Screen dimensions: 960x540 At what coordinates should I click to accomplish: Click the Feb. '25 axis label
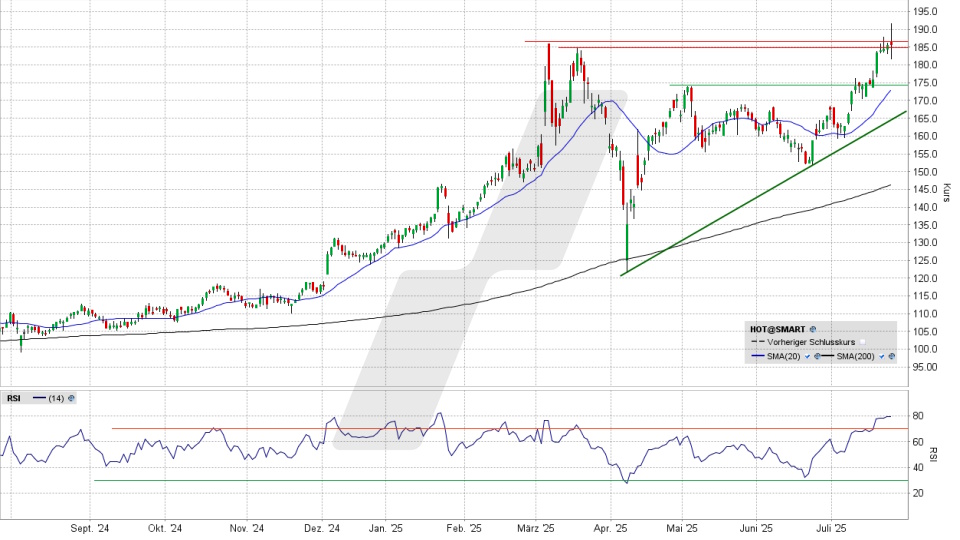click(x=464, y=529)
